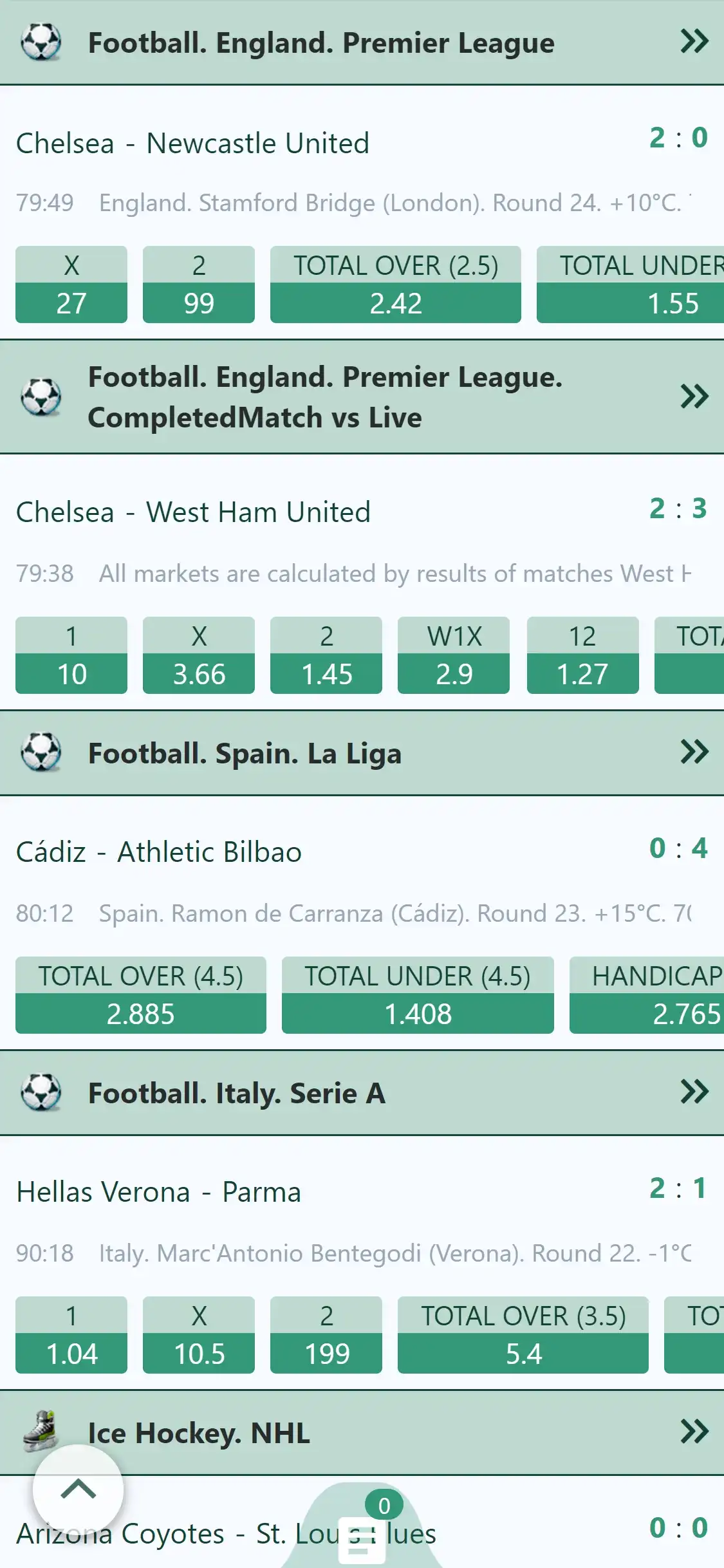
Task: Open Cádiz - Athletic Bilbao match
Action: click(x=159, y=852)
